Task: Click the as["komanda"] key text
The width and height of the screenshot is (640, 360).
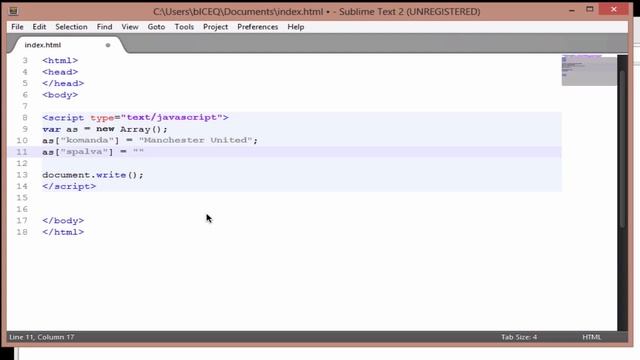Action: (81, 140)
